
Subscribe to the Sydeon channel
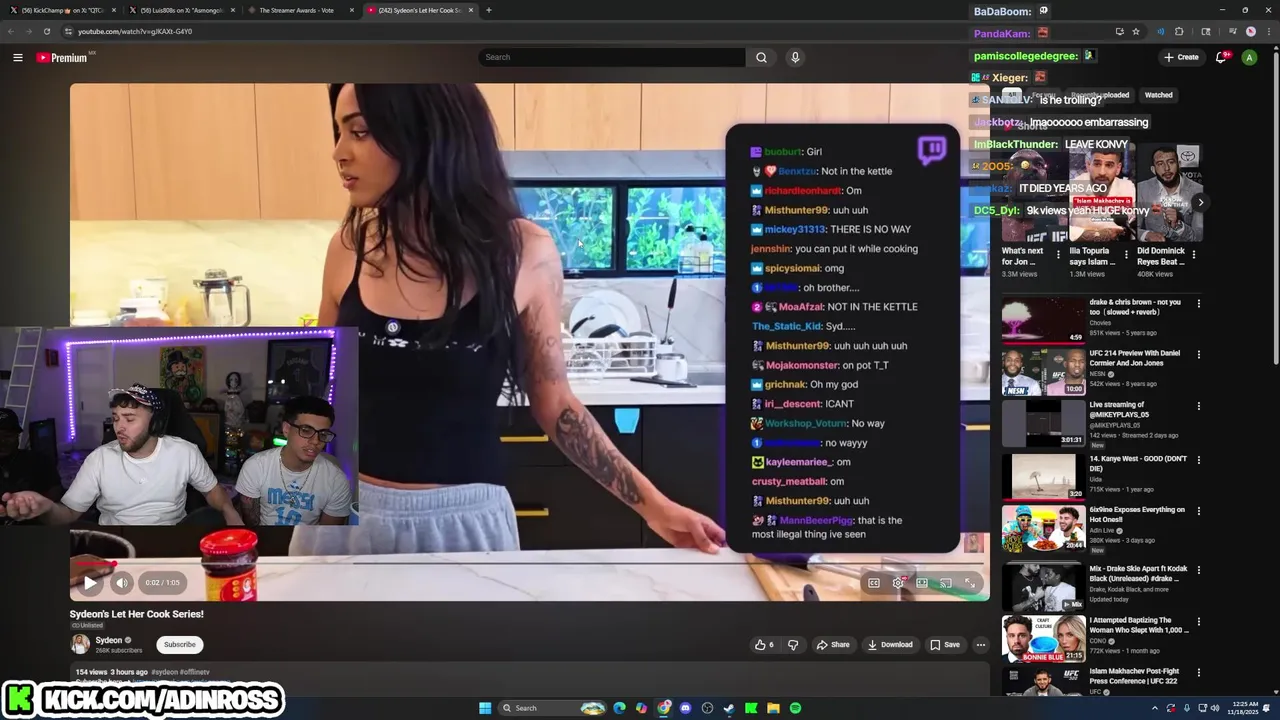coord(180,645)
